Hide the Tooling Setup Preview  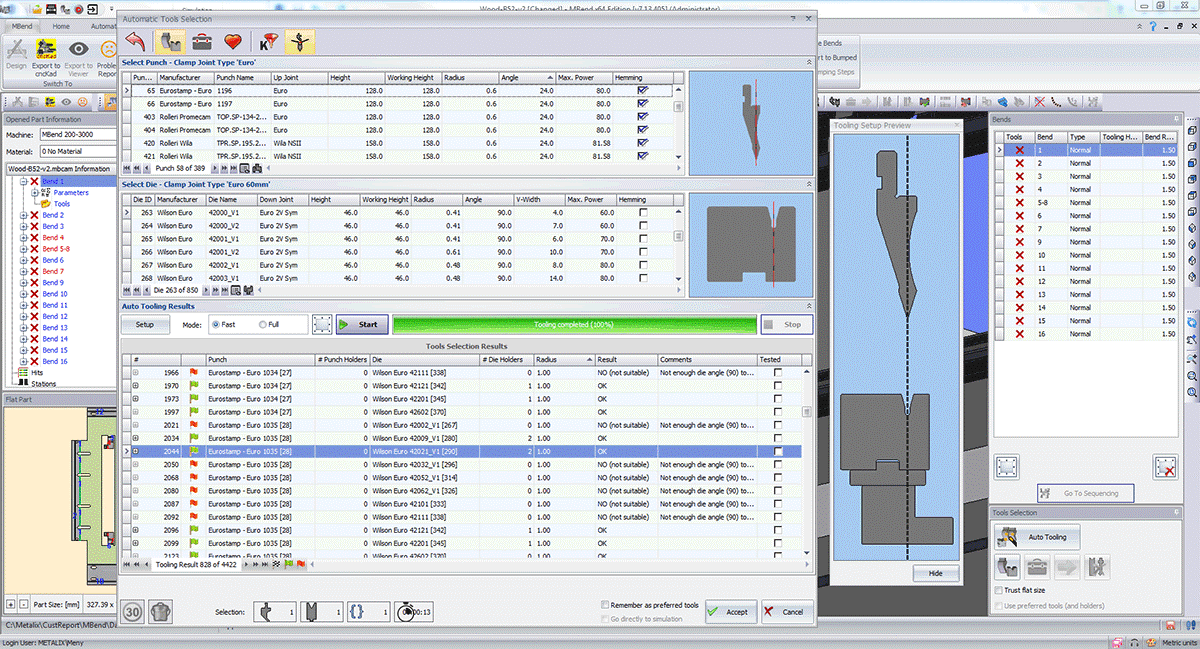pyautogui.click(x=936, y=574)
